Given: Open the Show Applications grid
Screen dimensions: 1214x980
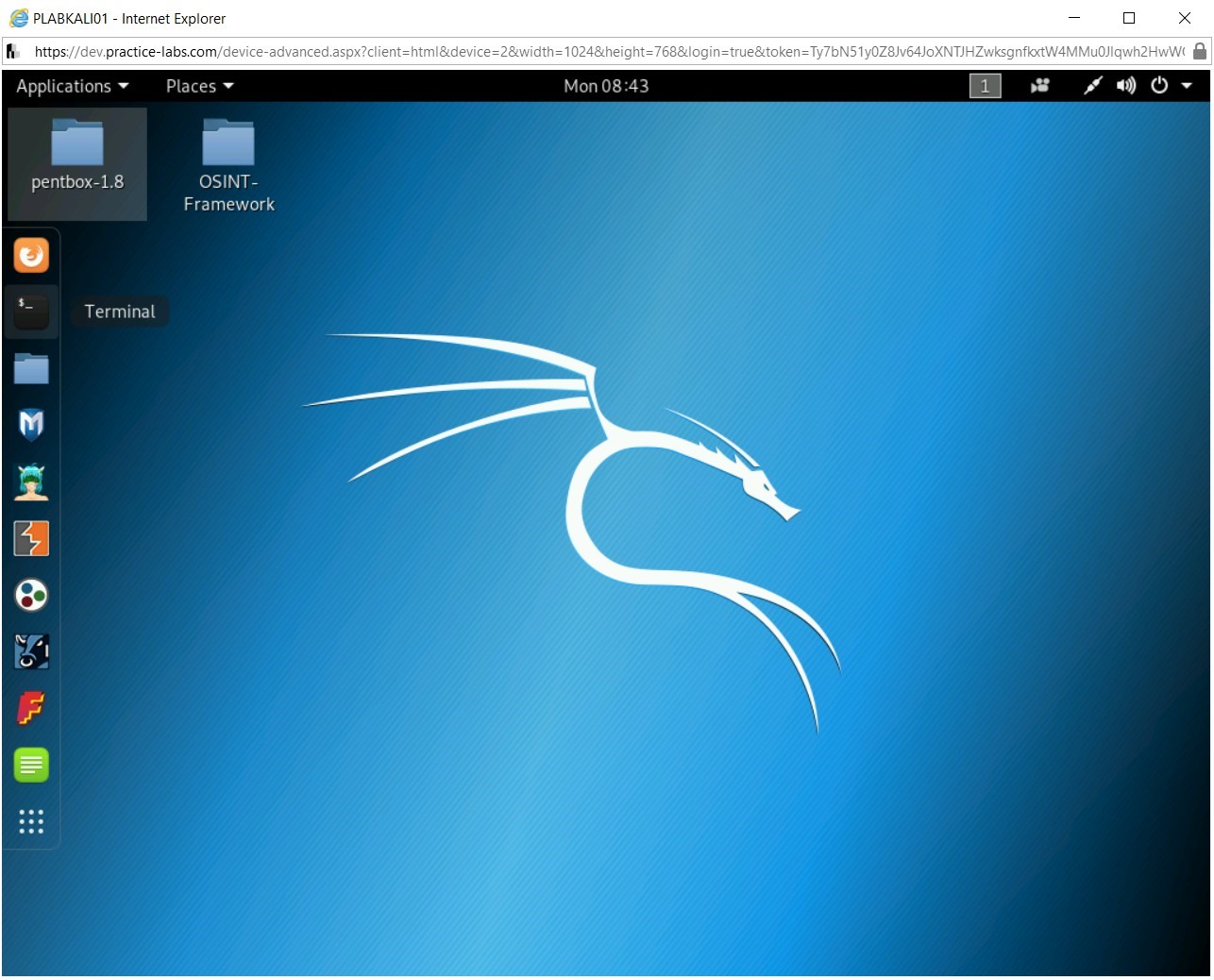Looking at the screenshot, I should [x=31, y=821].
